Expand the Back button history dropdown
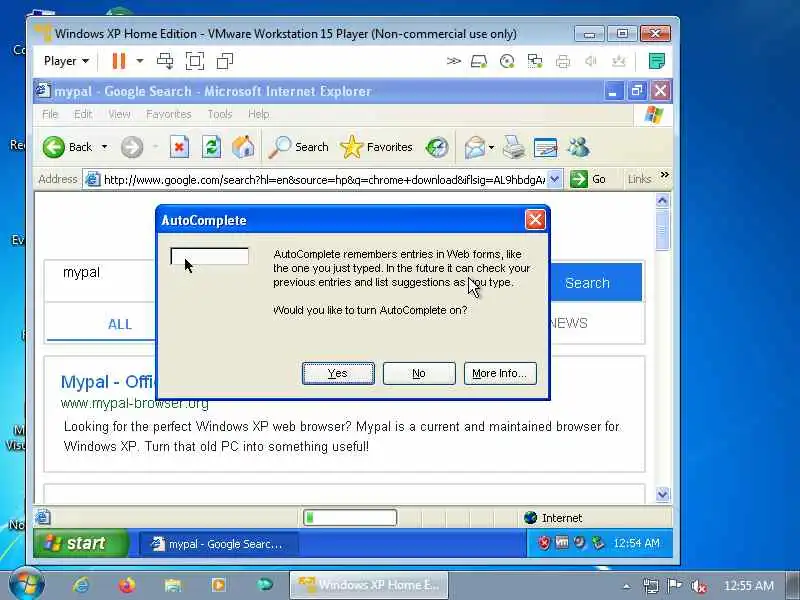The height and width of the screenshot is (600, 800). [104, 147]
